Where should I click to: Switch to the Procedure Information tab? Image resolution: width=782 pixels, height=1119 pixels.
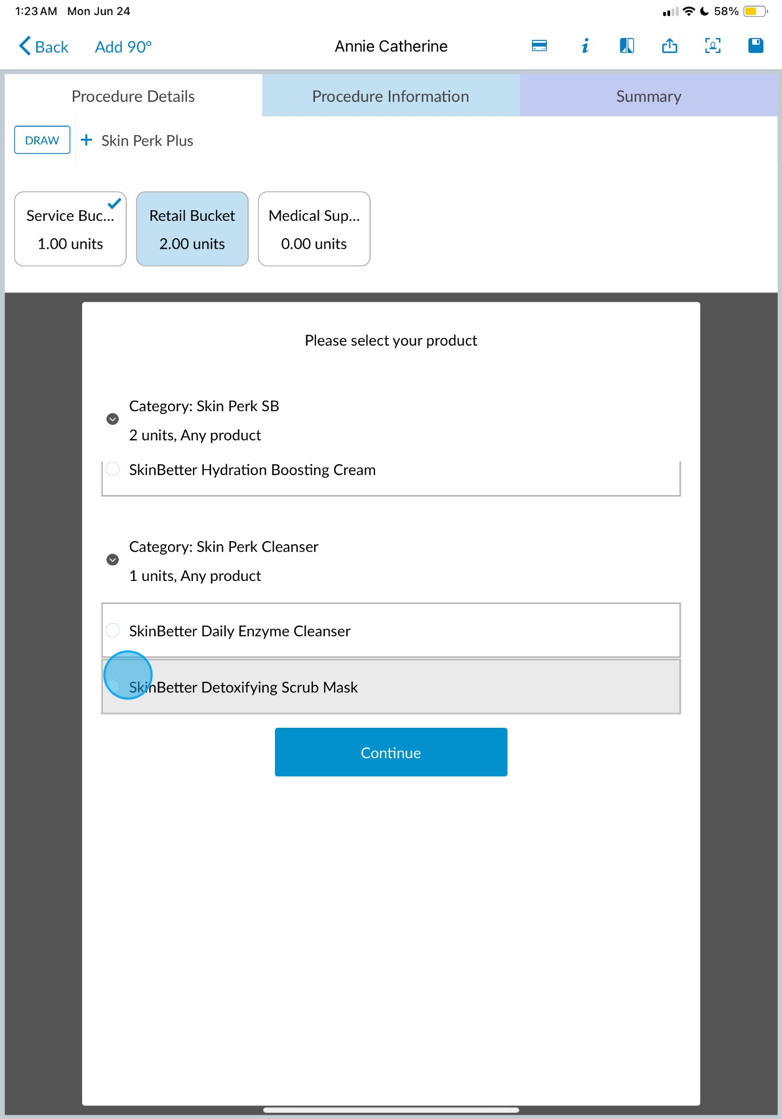coord(390,96)
